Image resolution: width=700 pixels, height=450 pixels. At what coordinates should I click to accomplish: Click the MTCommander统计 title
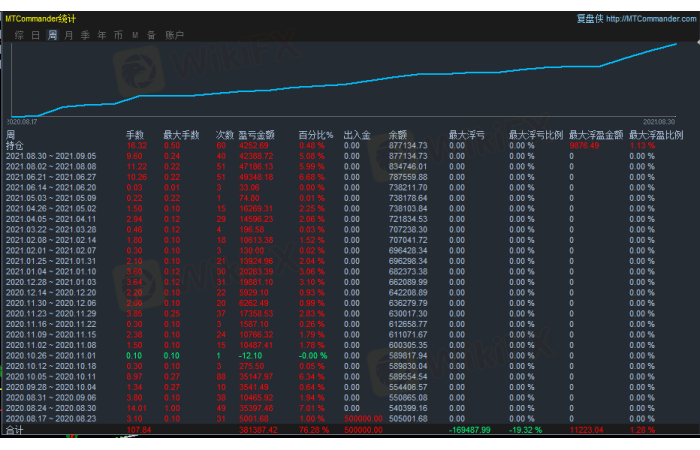41,19
